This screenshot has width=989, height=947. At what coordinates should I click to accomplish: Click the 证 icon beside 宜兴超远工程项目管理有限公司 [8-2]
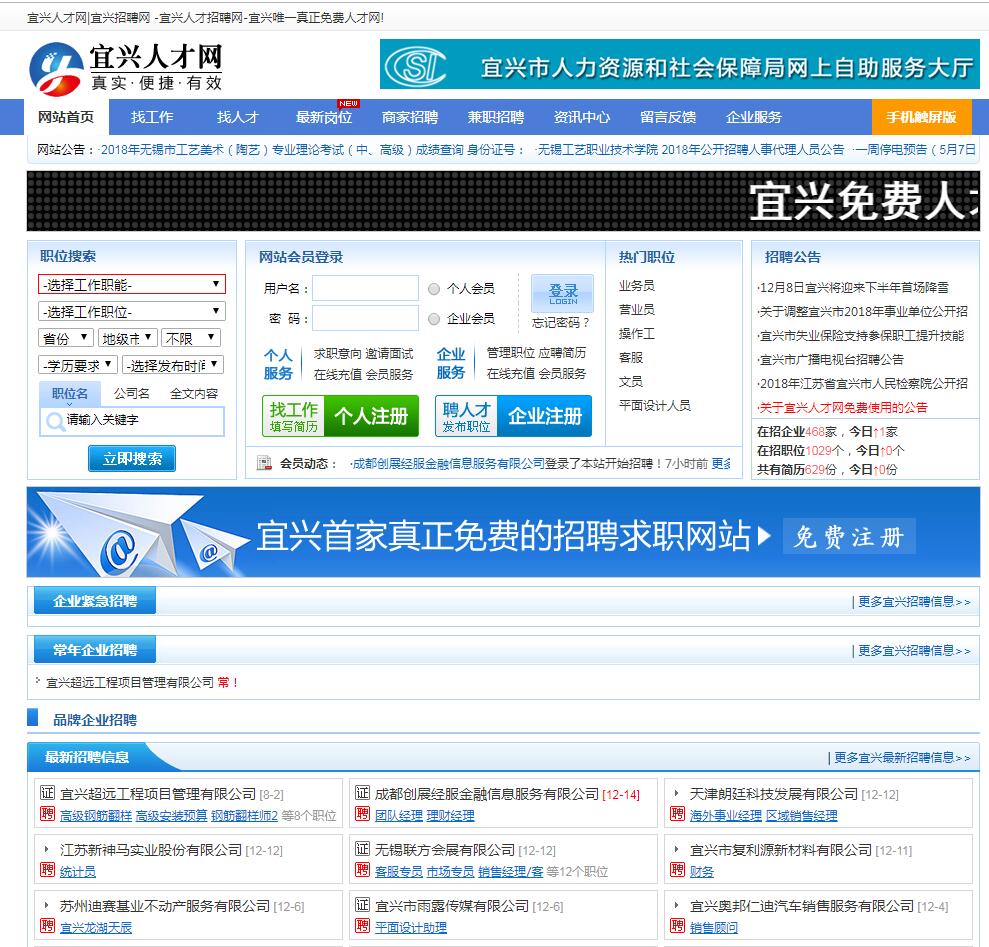pyautogui.click(x=47, y=792)
